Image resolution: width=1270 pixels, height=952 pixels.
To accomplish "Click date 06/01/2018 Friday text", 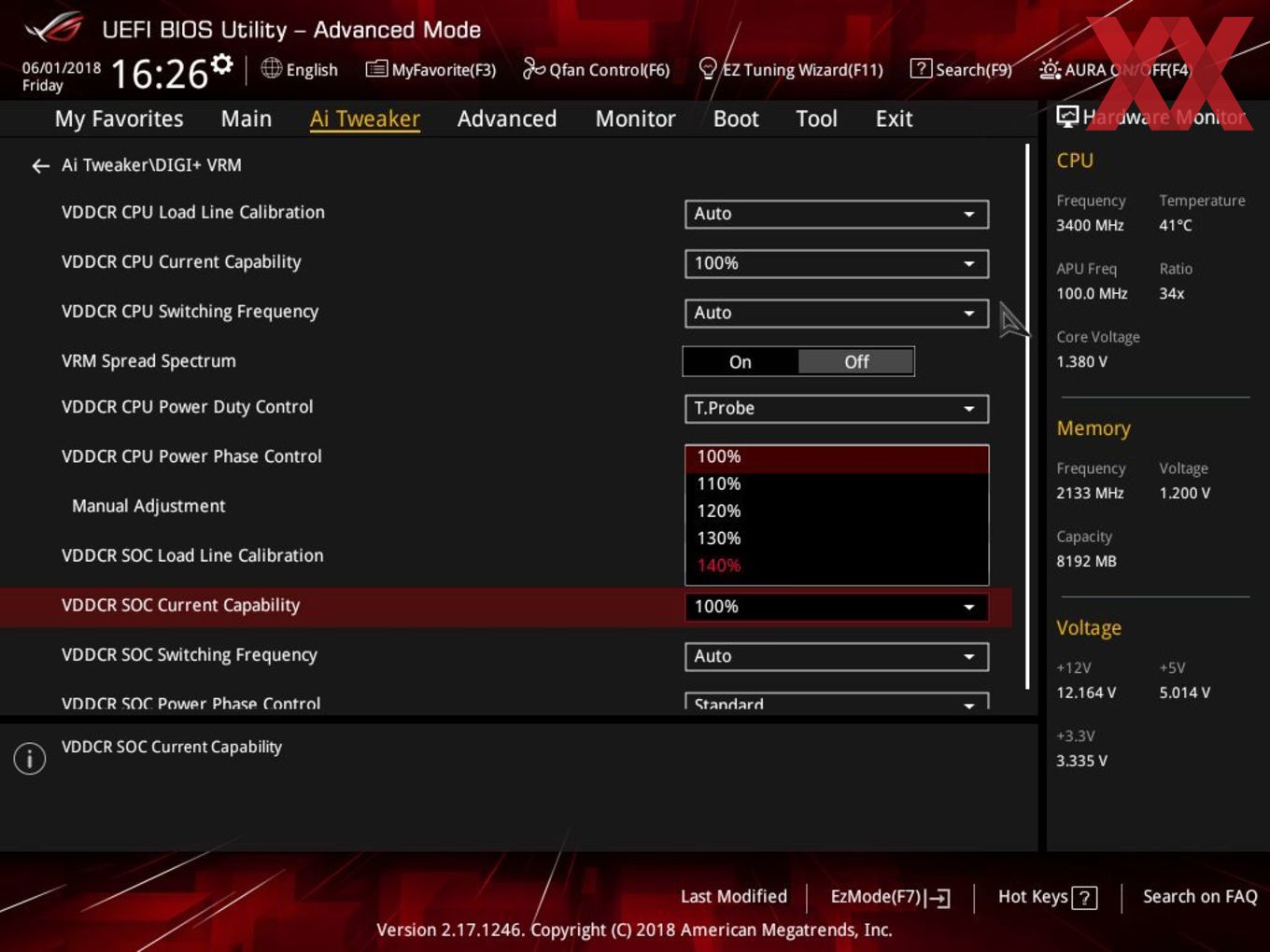I will click(x=61, y=77).
